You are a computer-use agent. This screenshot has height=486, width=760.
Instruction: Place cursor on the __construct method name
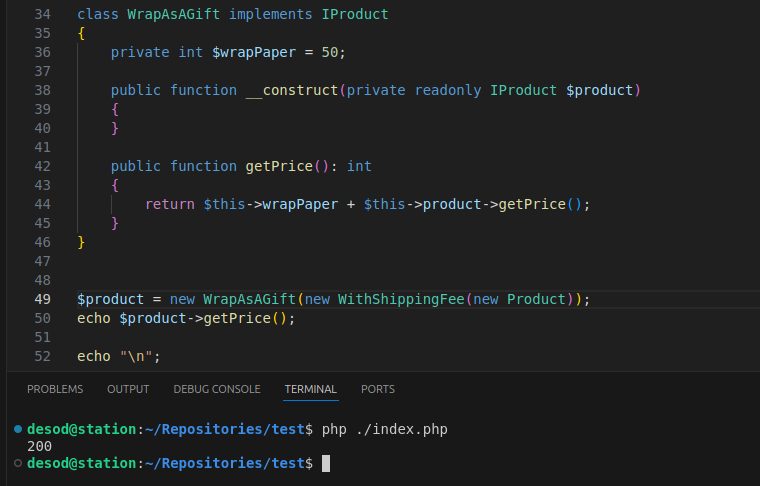click(x=292, y=90)
